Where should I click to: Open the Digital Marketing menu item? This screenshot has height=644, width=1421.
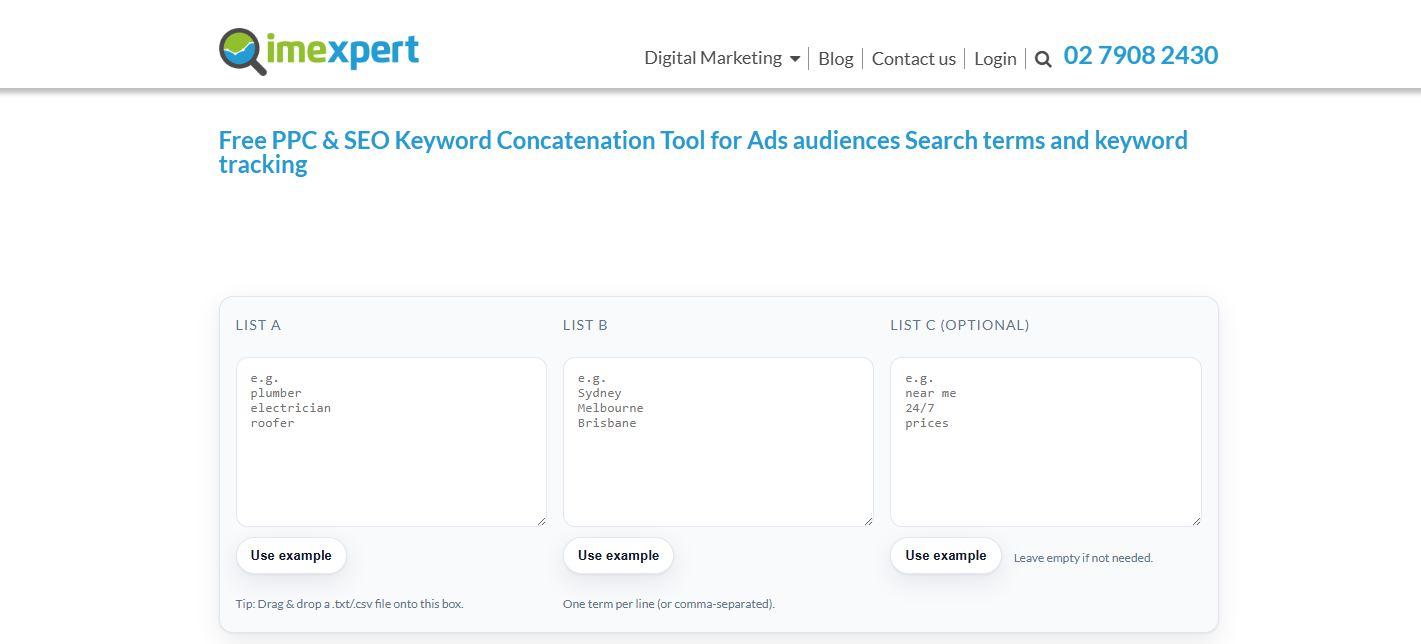(712, 58)
